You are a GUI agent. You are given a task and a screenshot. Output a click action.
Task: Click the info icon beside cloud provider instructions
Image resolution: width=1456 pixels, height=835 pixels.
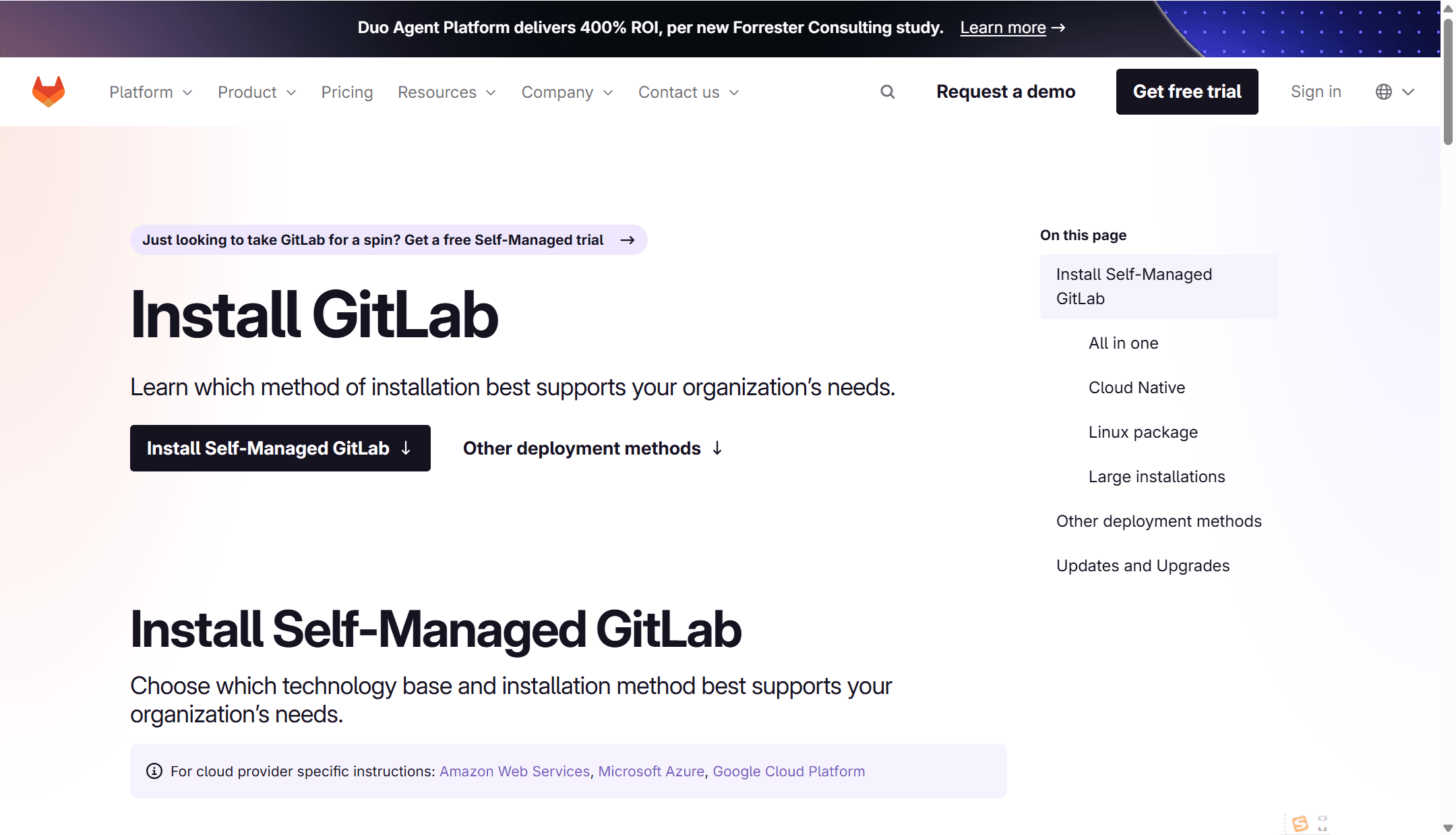[x=154, y=771]
